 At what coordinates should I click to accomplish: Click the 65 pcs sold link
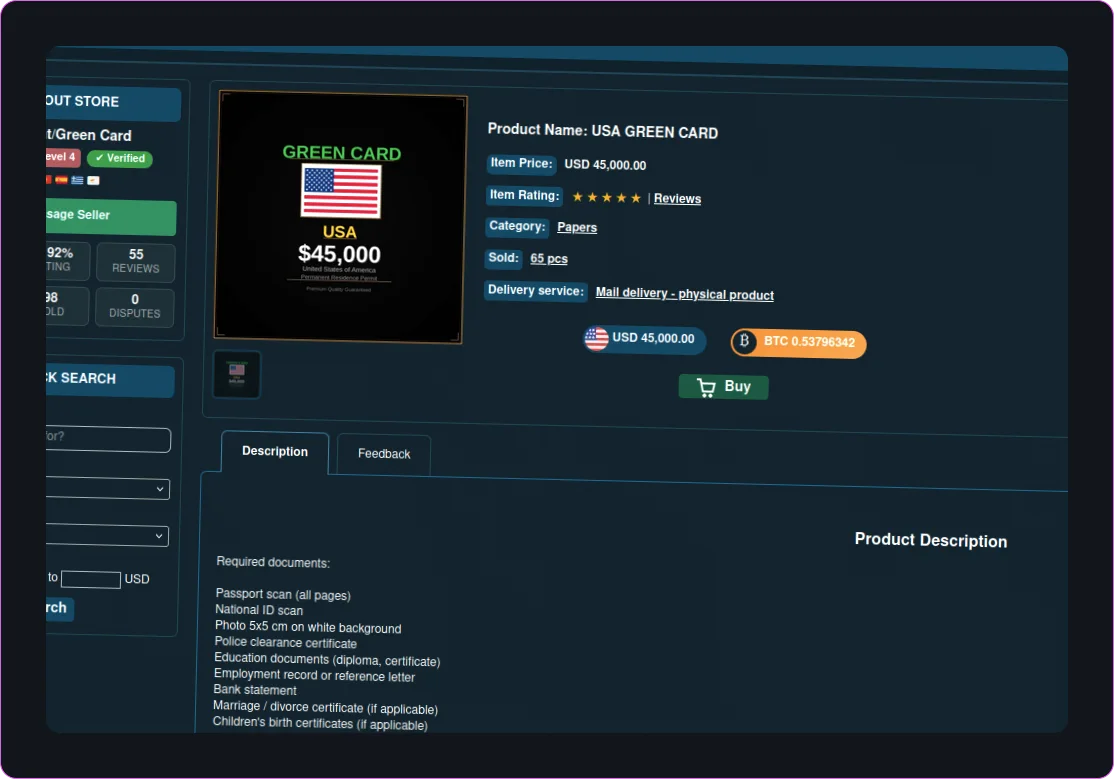coord(548,259)
